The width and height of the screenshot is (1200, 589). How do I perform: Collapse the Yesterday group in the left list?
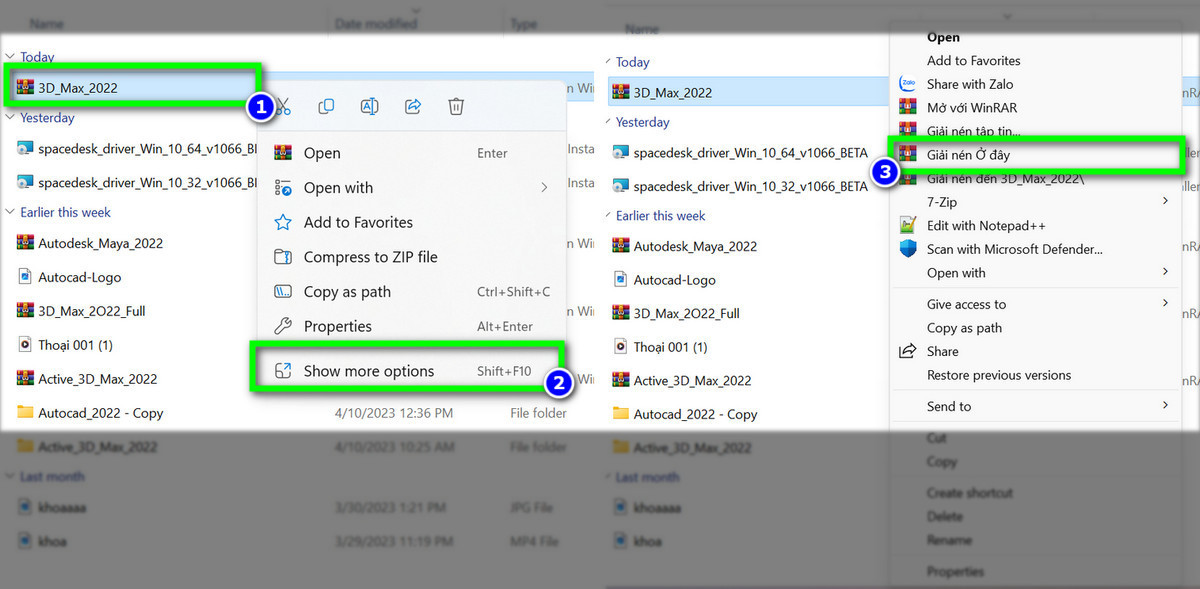pos(10,118)
